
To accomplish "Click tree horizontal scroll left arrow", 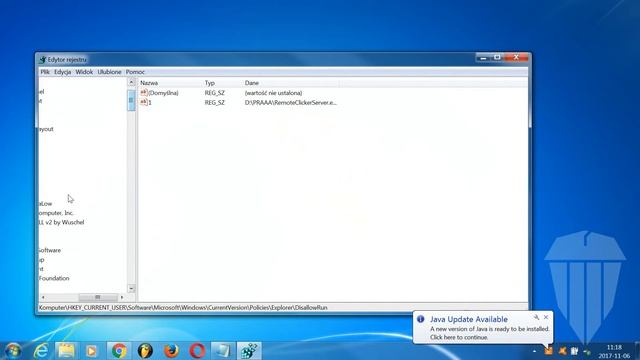I will pyautogui.click(x=43, y=297).
